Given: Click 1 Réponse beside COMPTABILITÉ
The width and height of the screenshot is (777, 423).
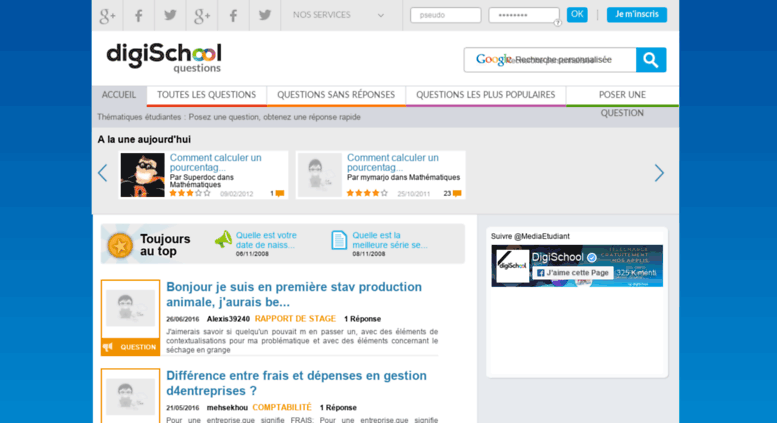Looking at the screenshot, I should click(x=338, y=408).
